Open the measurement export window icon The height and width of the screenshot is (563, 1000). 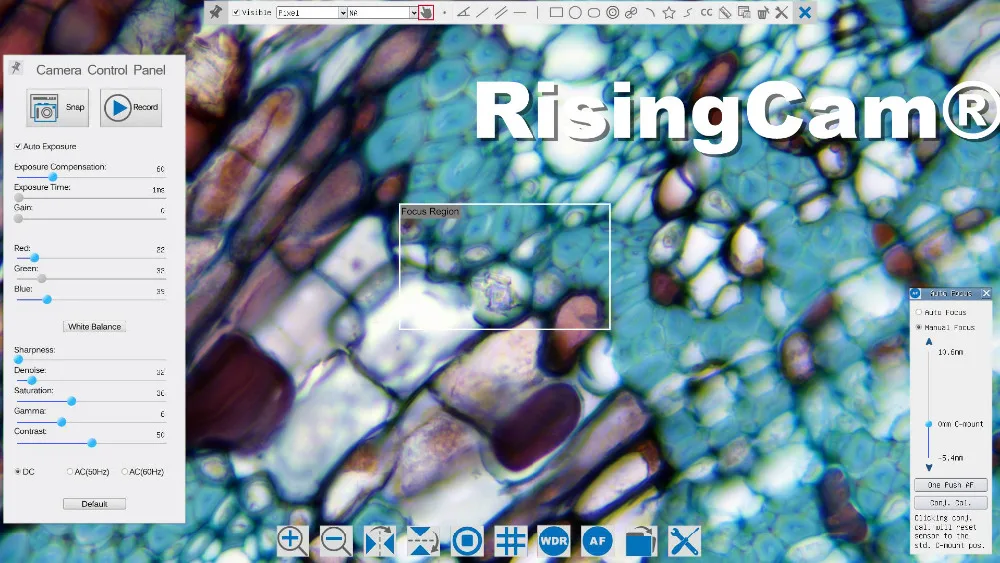pyautogui.click(x=744, y=12)
